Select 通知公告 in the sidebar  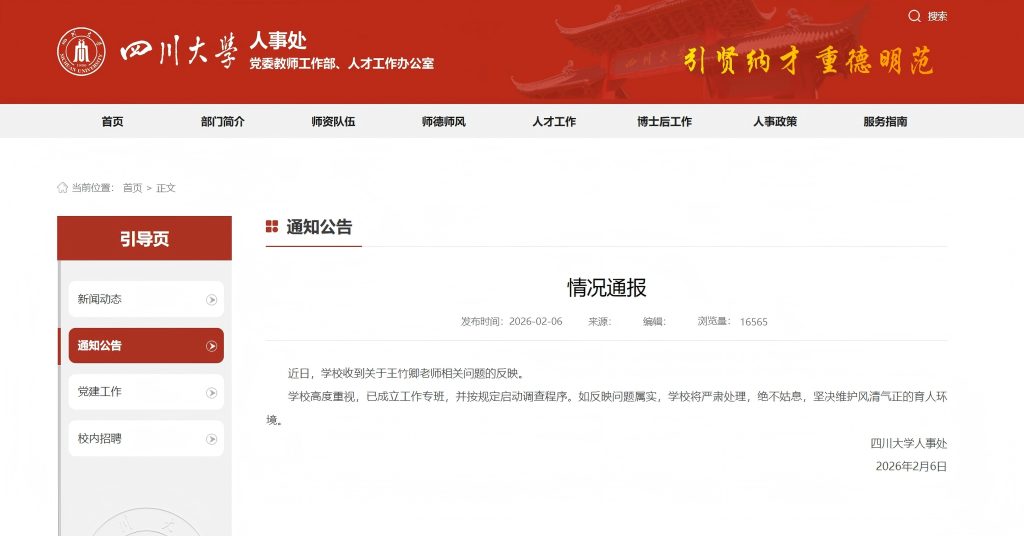coord(146,345)
